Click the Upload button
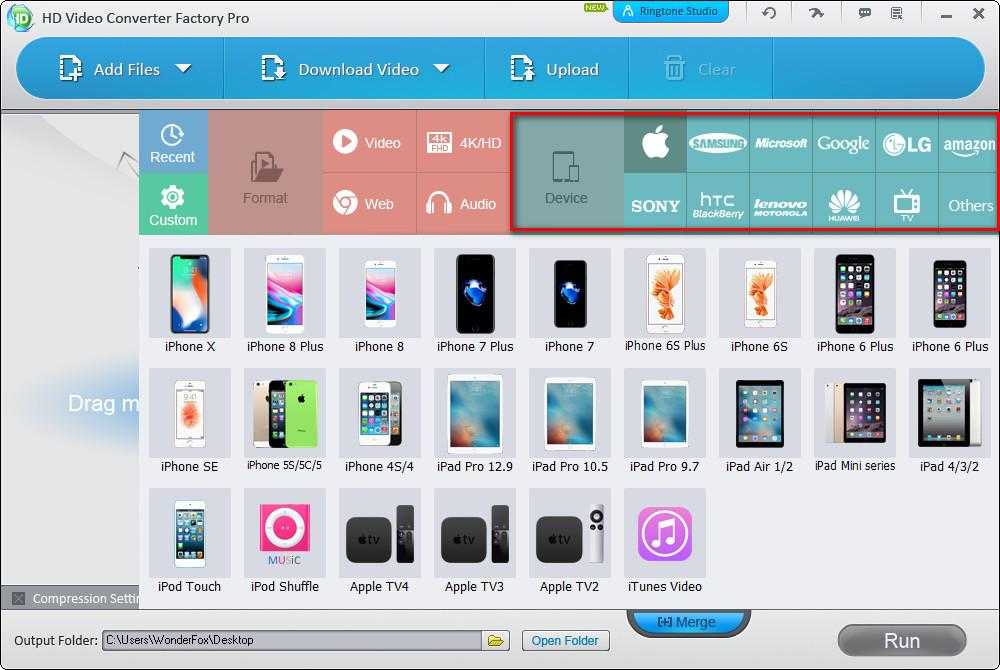This screenshot has width=1000, height=670. (x=554, y=69)
